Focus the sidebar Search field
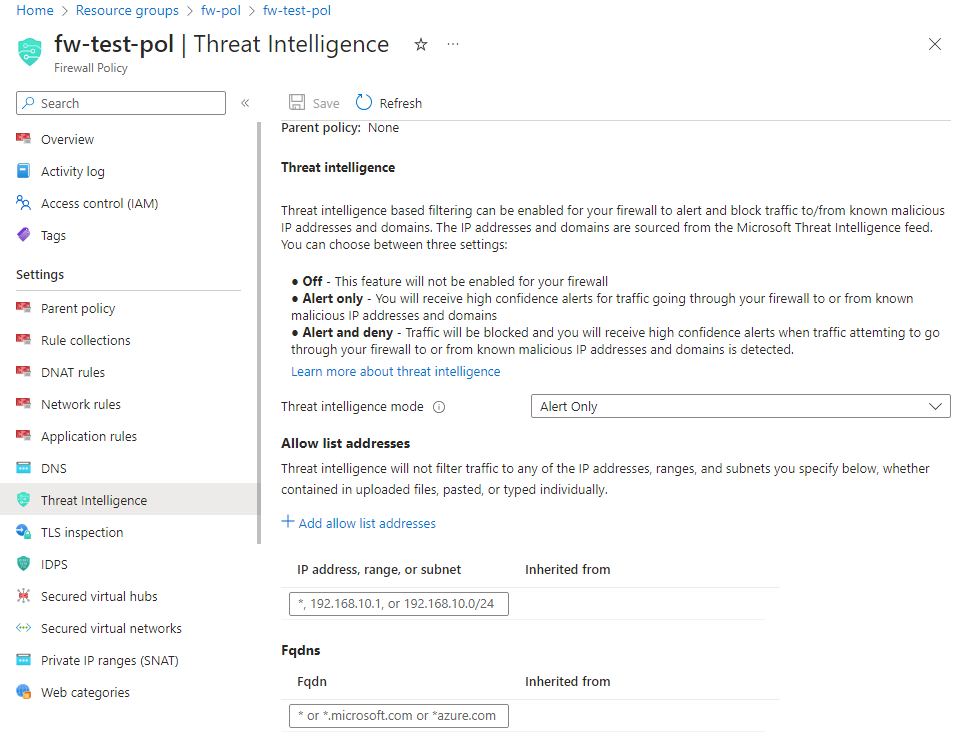Screen dimensions: 969x744 pos(121,103)
